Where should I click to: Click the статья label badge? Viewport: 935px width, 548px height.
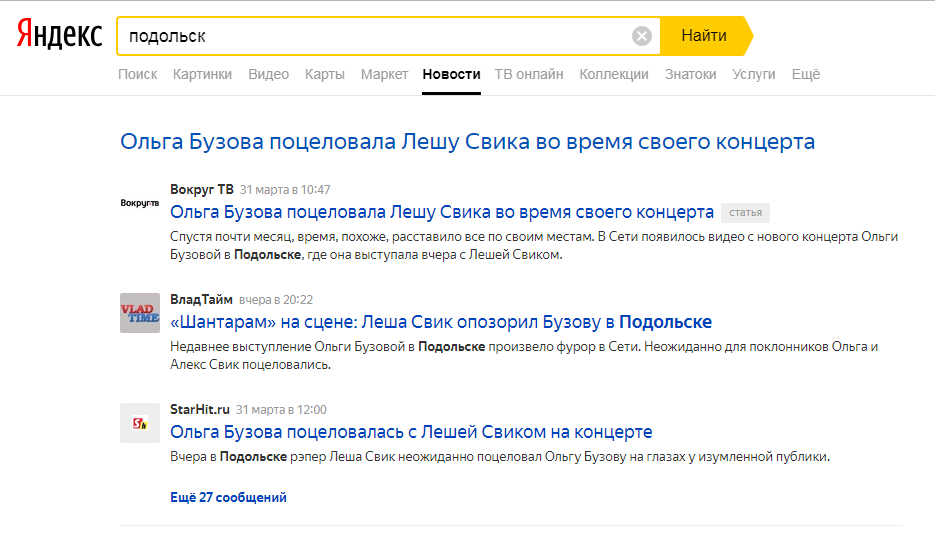[745, 212]
